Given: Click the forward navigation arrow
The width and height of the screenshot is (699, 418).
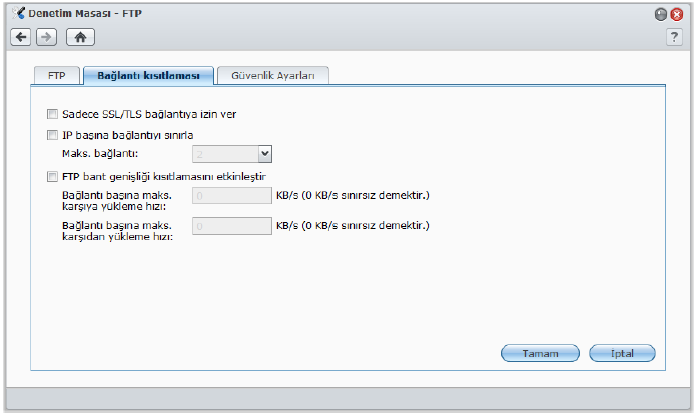Looking at the screenshot, I should click(46, 36).
